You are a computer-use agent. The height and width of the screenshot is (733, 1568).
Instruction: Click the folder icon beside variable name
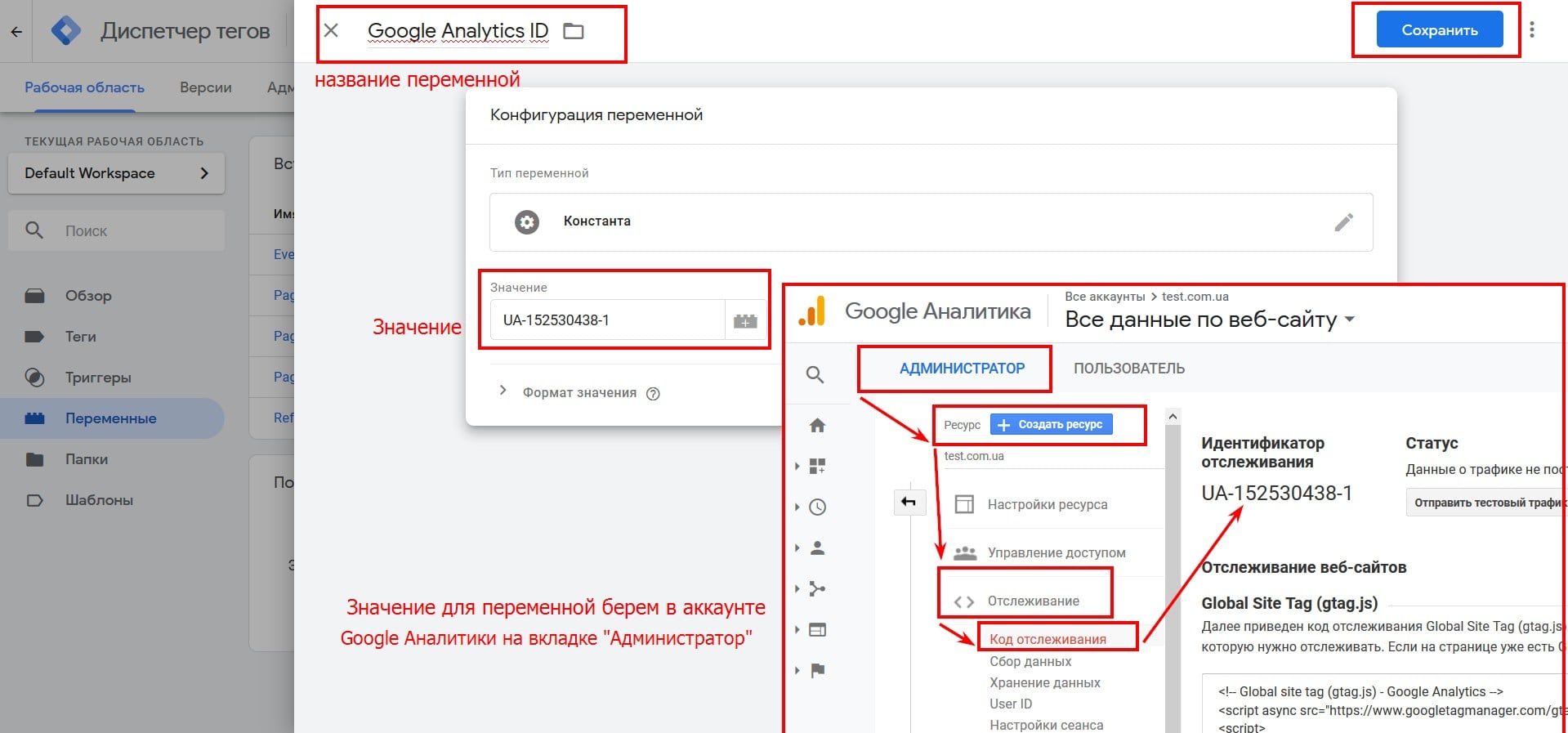574,31
